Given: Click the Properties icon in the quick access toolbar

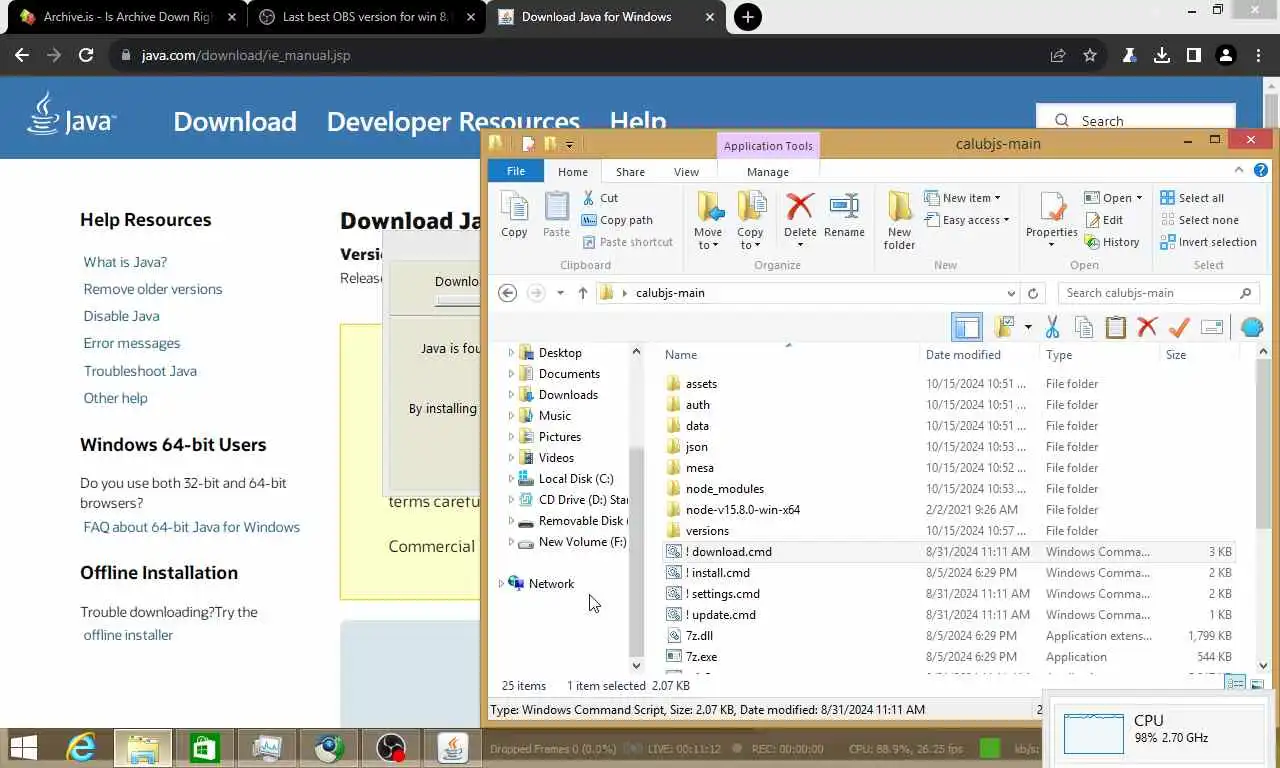Looking at the screenshot, I should click(x=528, y=144).
